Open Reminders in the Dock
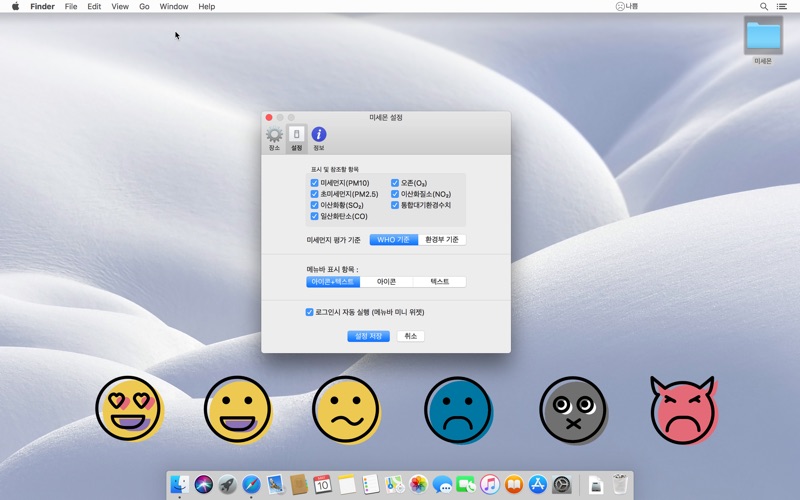This screenshot has width=800, height=500. (370, 484)
